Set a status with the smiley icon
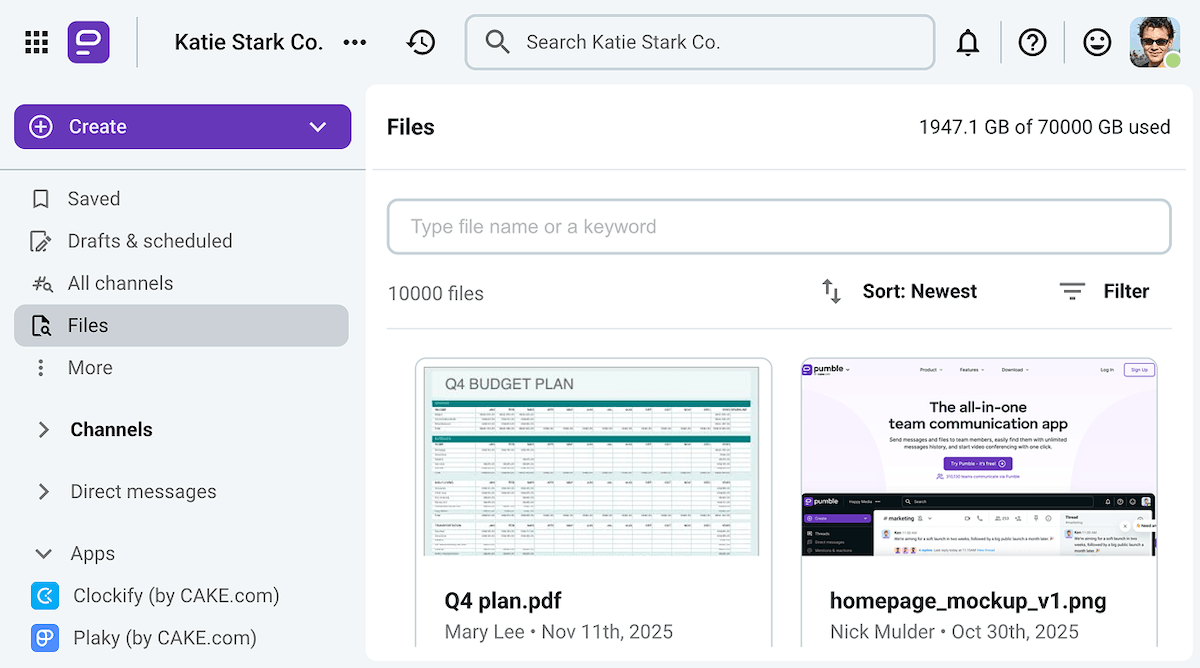 point(1097,42)
